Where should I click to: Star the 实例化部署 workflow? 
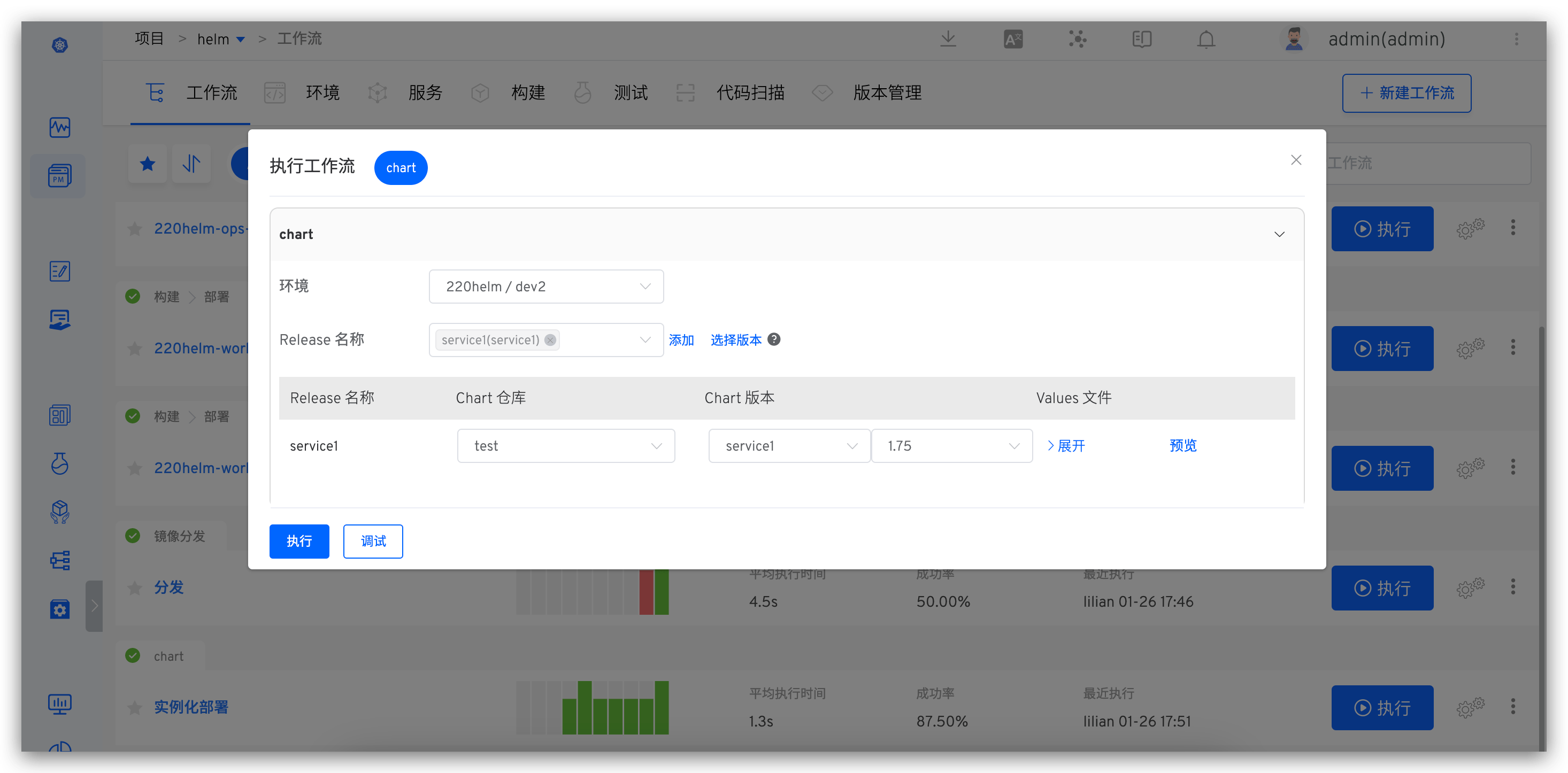pos(135,707)
